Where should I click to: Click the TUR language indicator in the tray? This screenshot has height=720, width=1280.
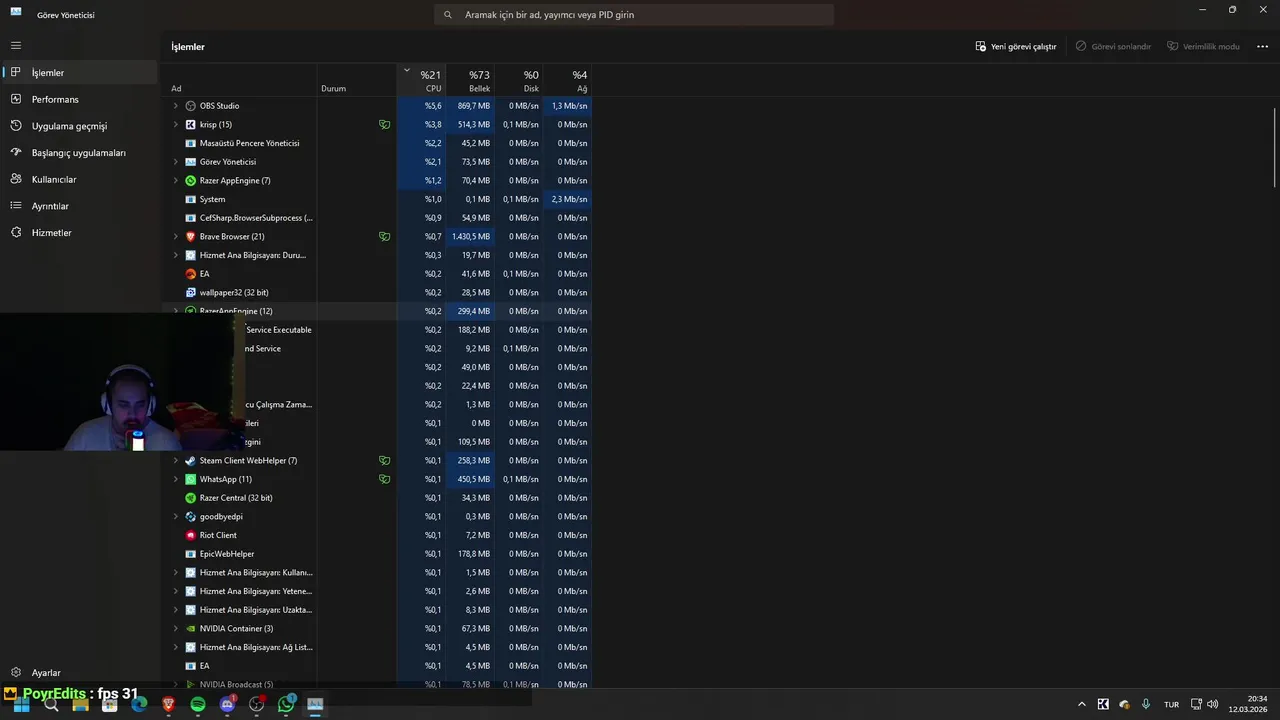[x=1171, y=705]
